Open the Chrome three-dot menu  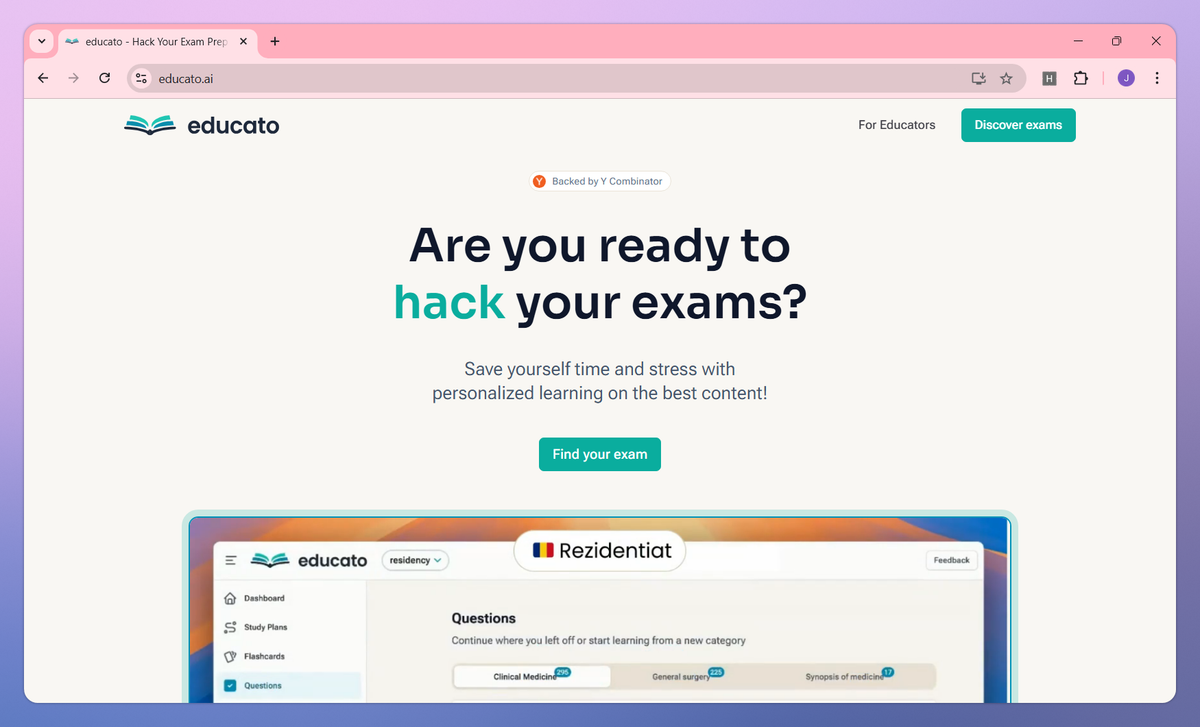point(1157,78)
